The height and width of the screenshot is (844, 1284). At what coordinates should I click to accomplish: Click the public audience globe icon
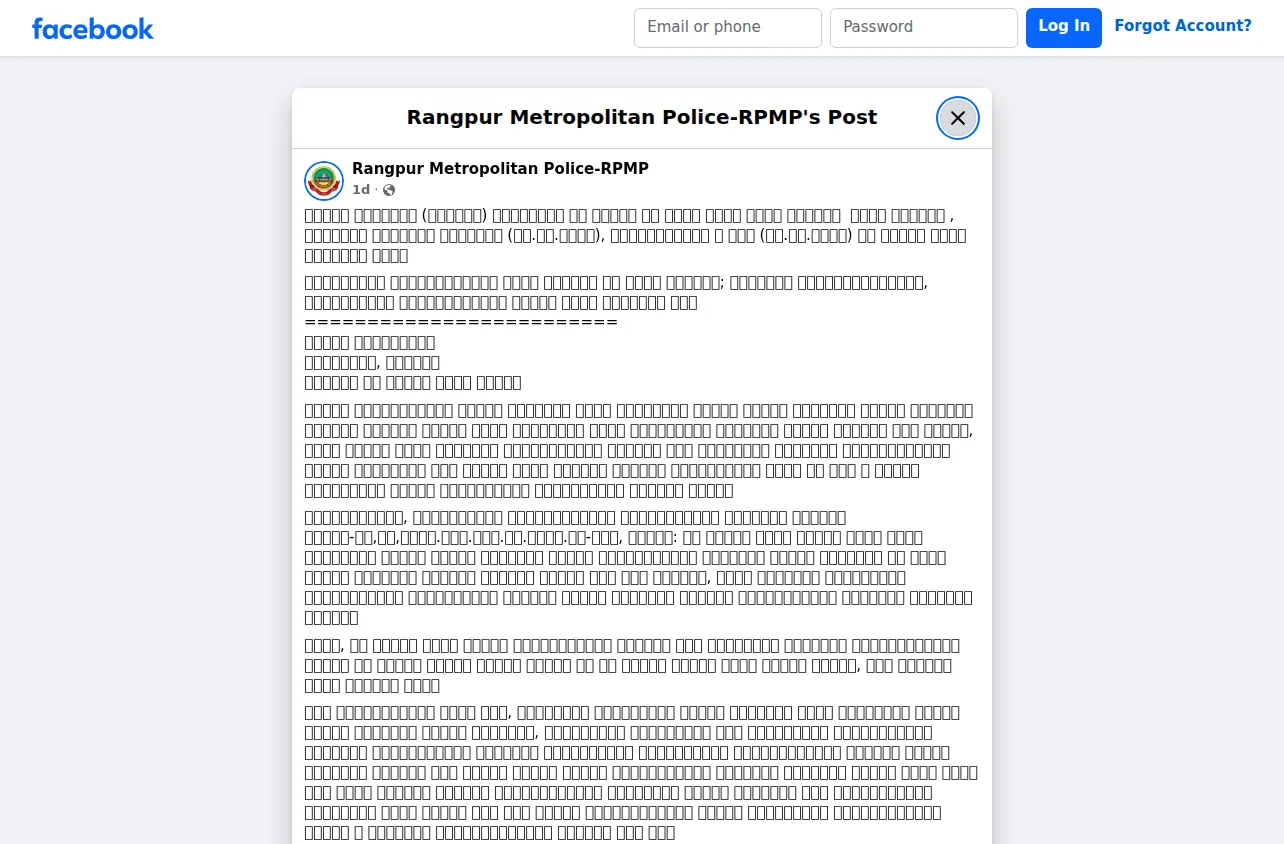[389, 190]
